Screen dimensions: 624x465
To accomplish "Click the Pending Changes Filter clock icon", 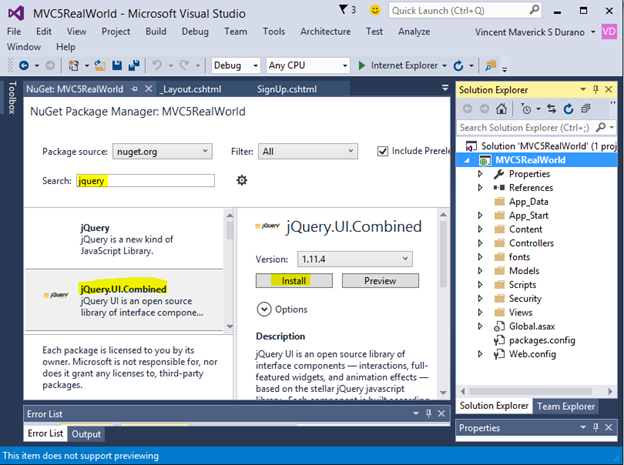I will coord(526,109).
